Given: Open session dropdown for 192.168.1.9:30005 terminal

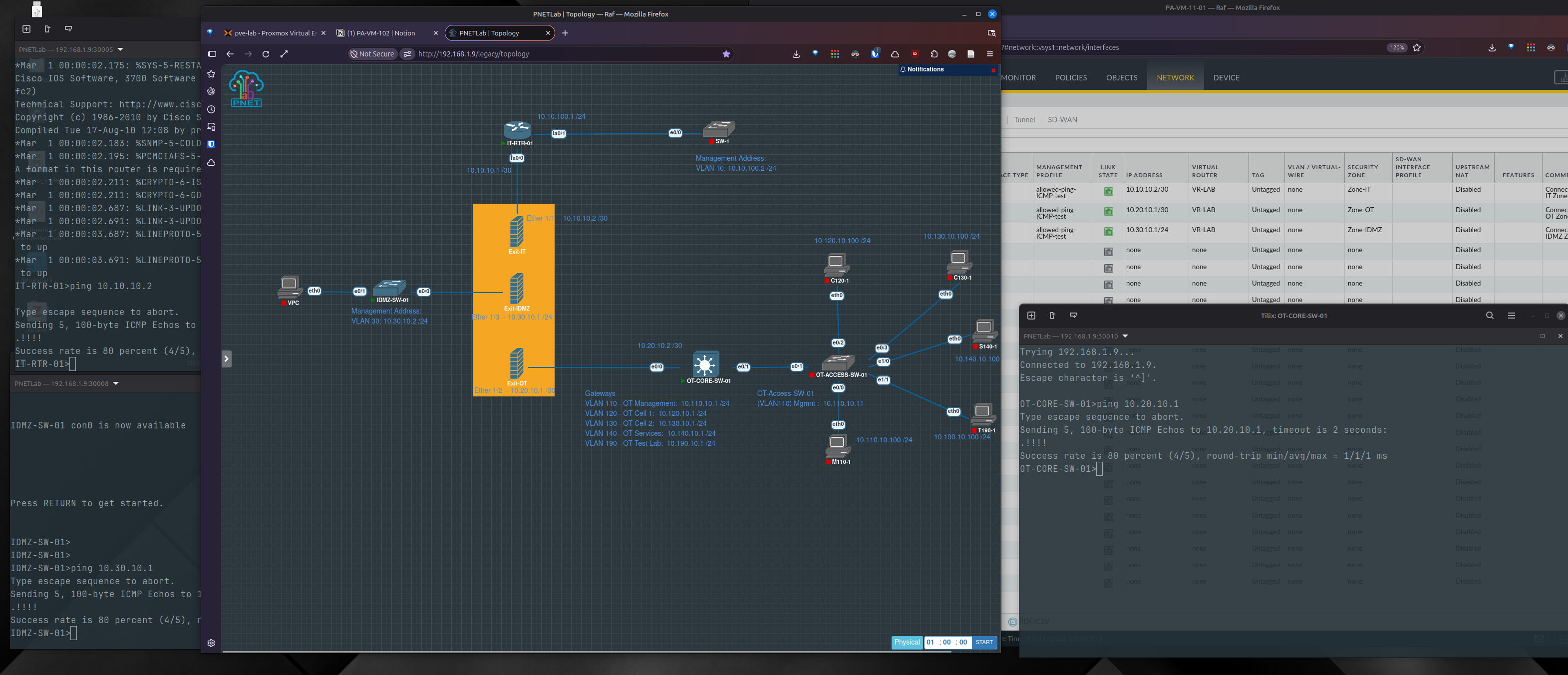Looking at the screenshot, I should [120, 49].
